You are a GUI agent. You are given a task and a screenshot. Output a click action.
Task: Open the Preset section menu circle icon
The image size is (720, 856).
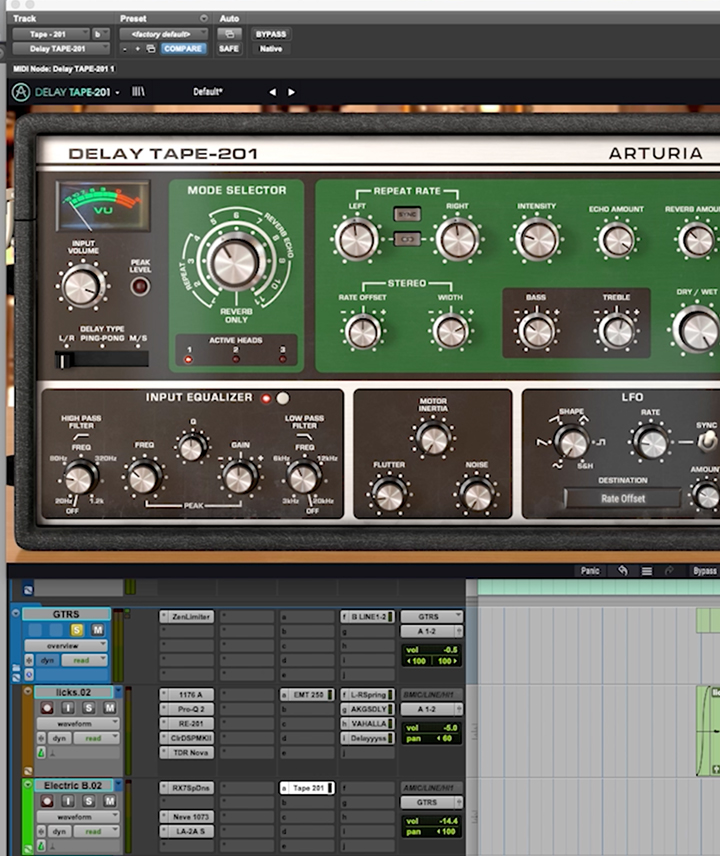coord(204,19)
